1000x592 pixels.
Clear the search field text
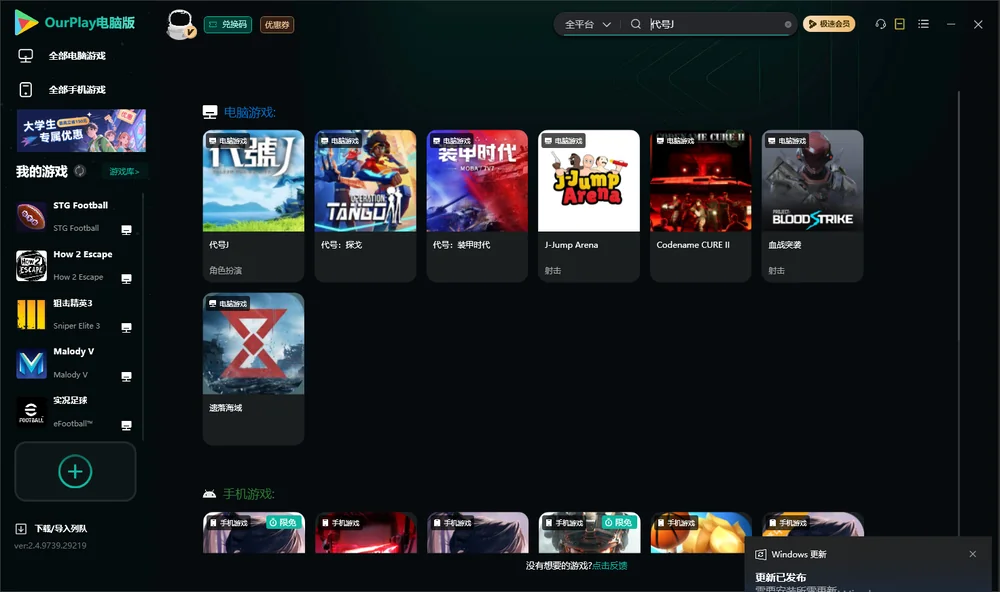[788, 25]
